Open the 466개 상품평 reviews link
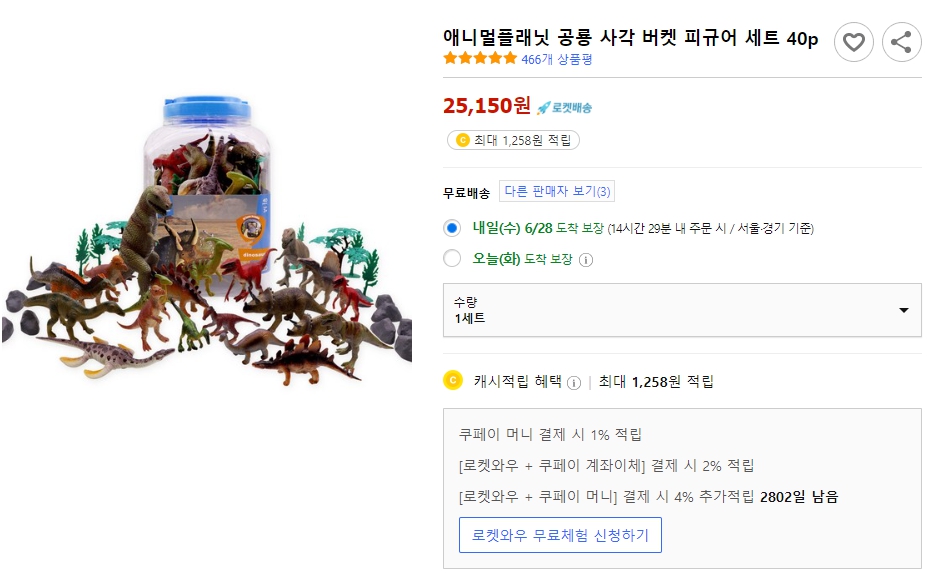This screenshot has width=927, height=573. click(557, 59)
